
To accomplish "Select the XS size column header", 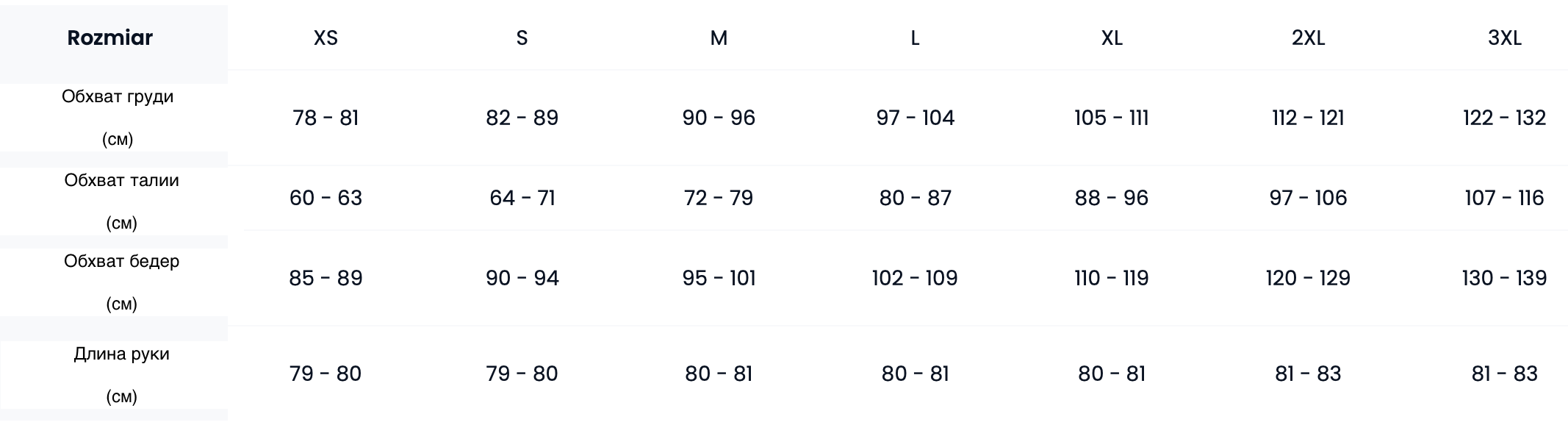I will (326, 38).
